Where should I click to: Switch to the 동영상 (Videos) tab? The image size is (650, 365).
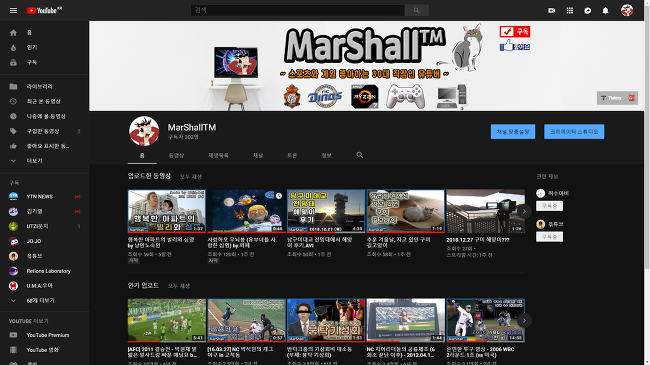tap(176, 155)
